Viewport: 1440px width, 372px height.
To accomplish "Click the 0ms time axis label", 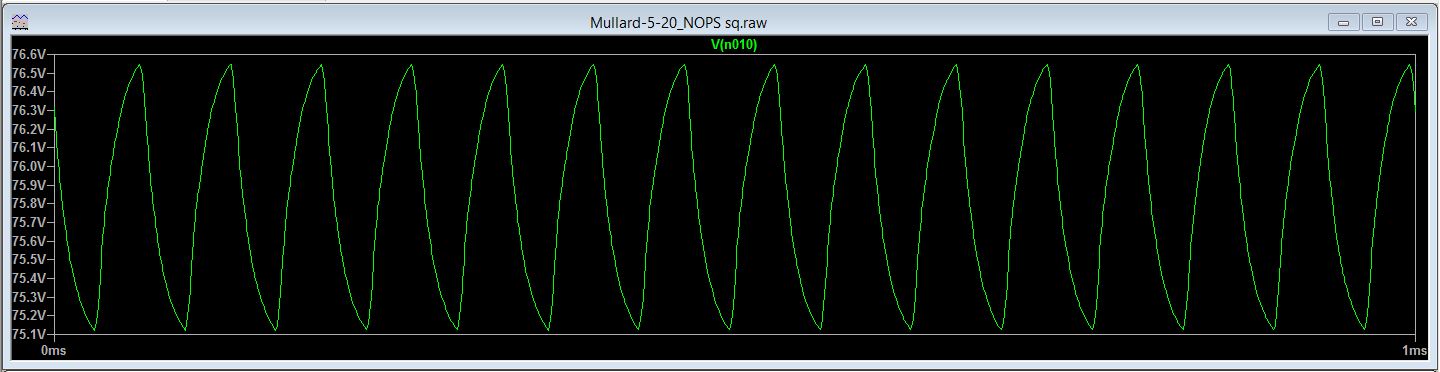I will point(53,351).
